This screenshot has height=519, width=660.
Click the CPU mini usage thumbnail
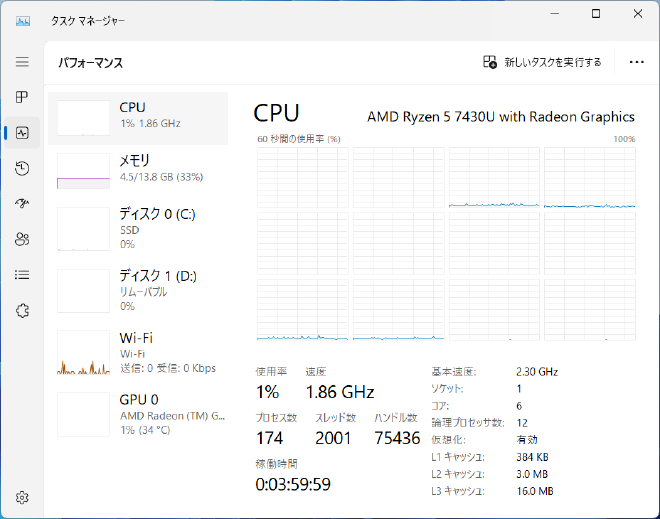83,118
